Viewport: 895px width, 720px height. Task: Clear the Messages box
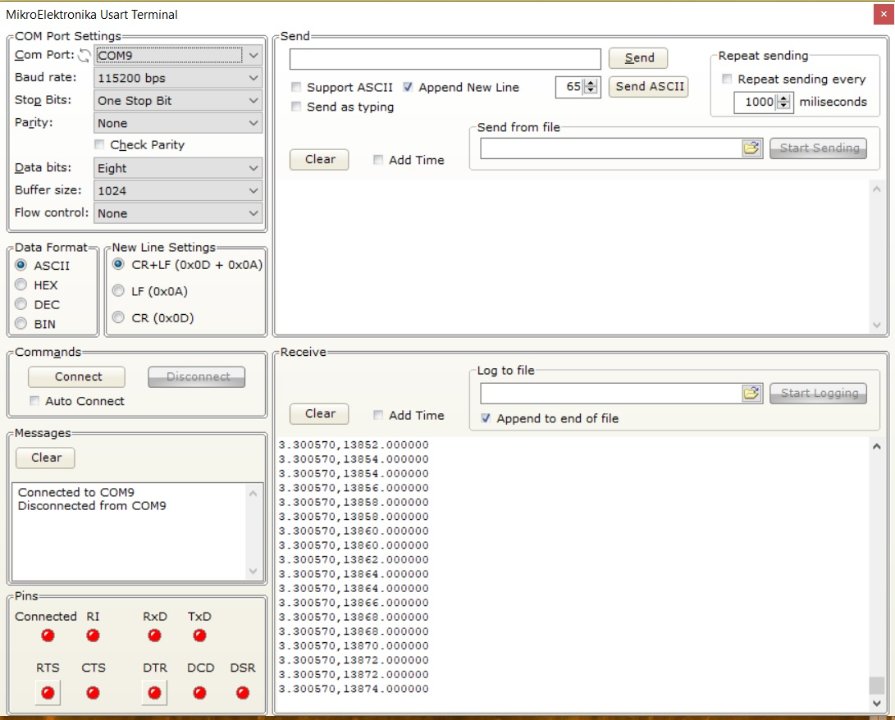pos(46,457)
